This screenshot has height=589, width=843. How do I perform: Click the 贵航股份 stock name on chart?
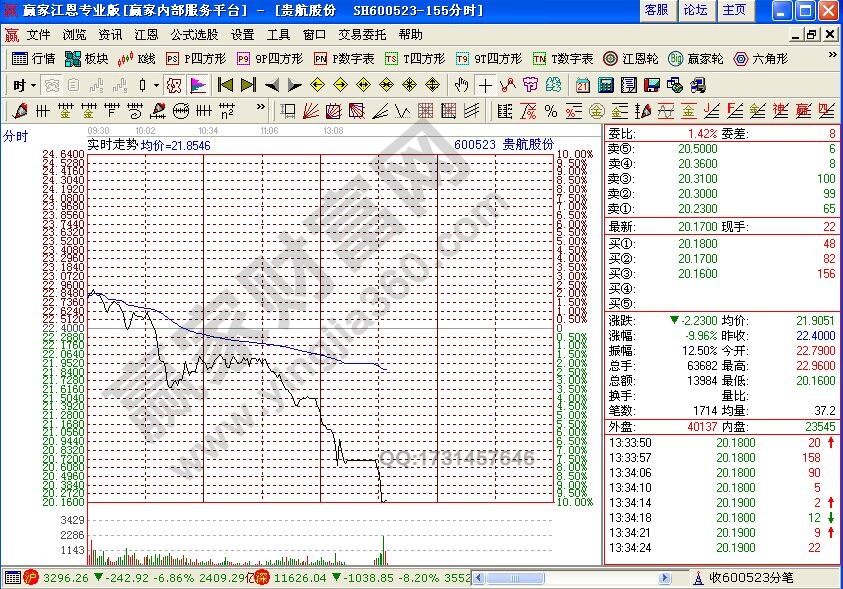(x=527, y=145)
